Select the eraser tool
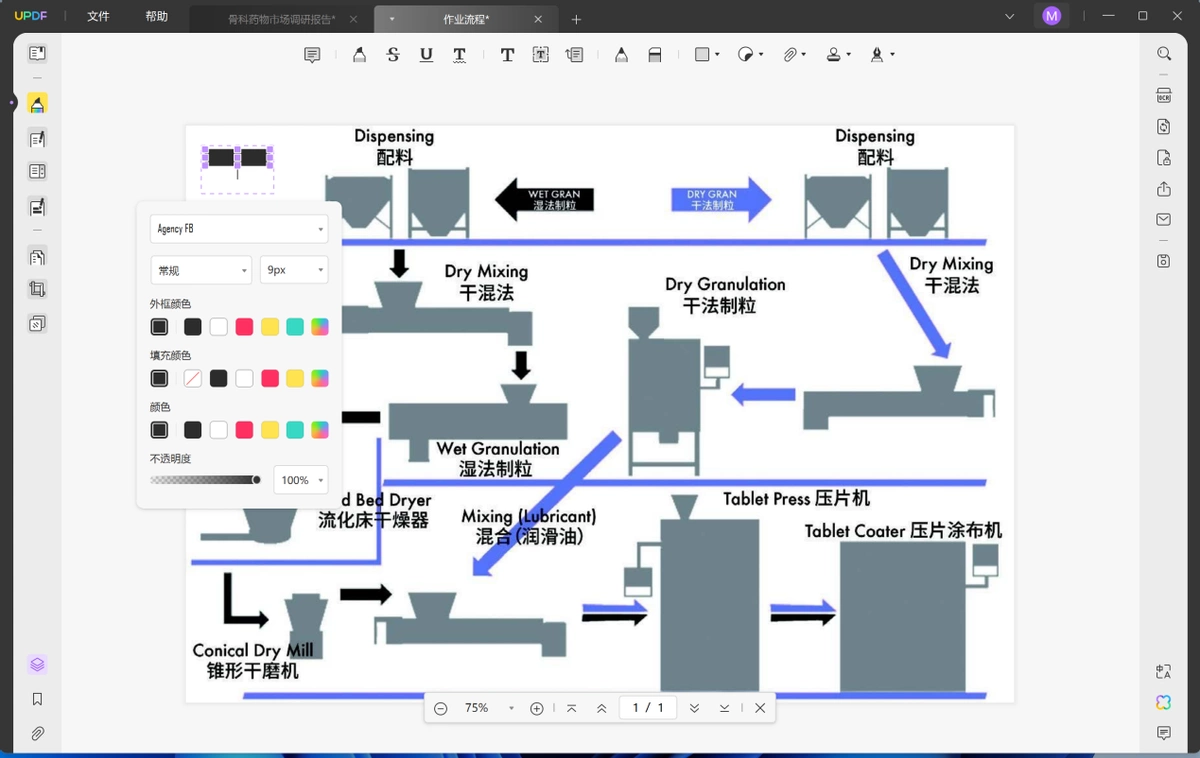Image resolution: width=1200 pixels, height=758 pixels. pyautogui.click(x=655, y=55)
